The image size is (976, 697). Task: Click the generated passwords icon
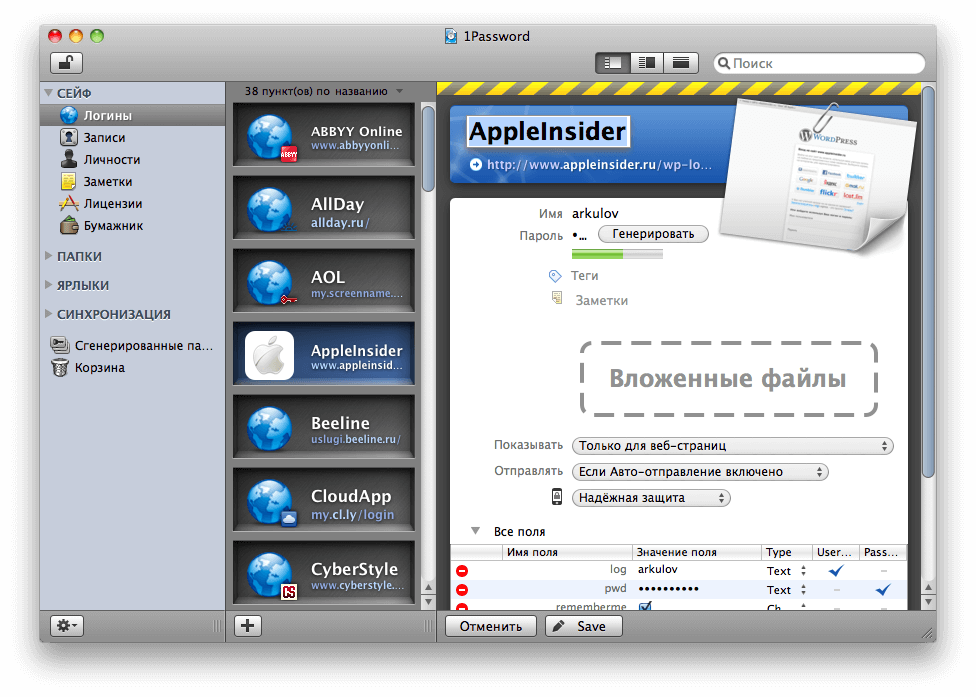[x=60, y=345]
